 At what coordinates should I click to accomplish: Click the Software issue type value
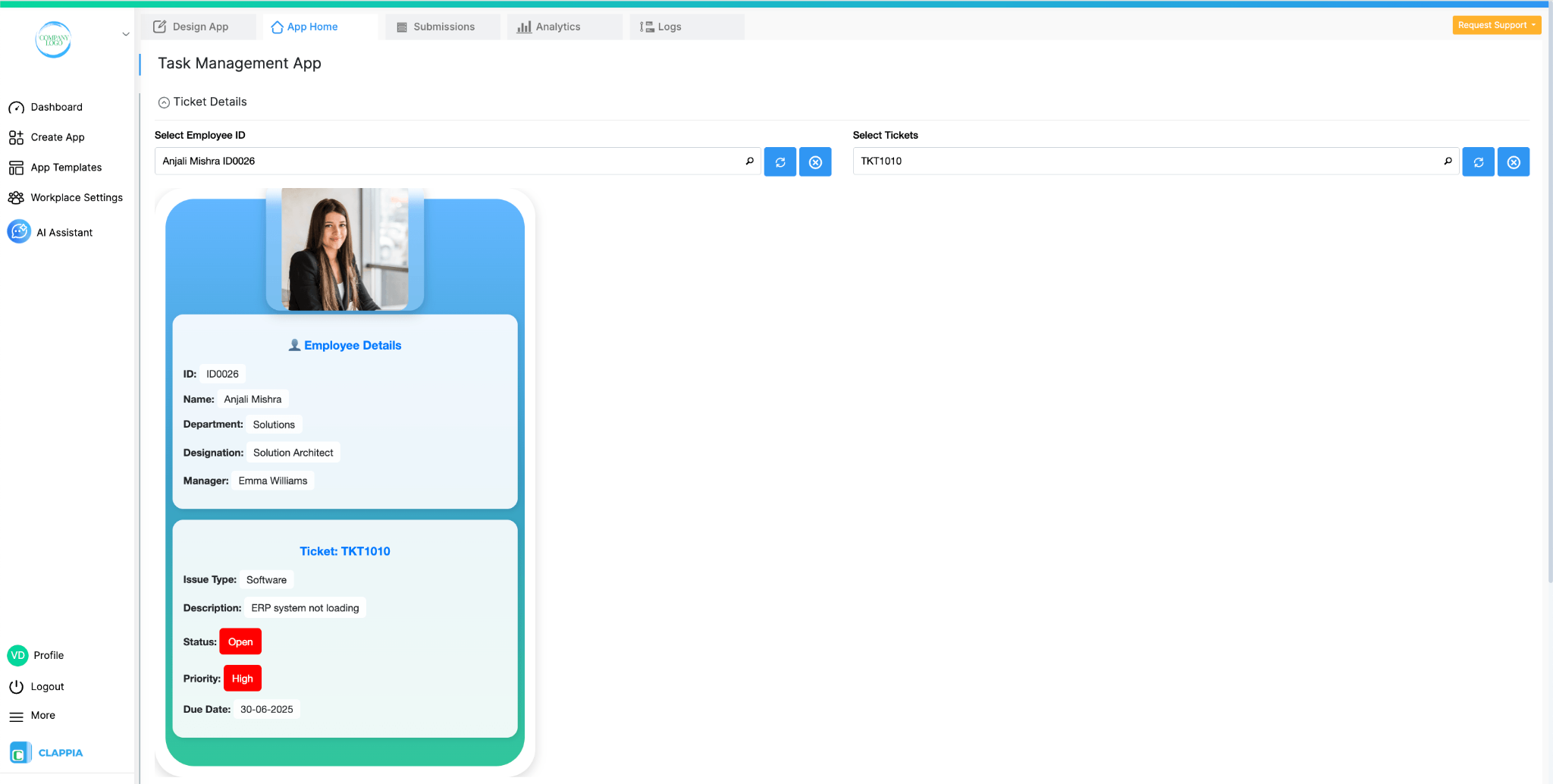tap(266, 580)
